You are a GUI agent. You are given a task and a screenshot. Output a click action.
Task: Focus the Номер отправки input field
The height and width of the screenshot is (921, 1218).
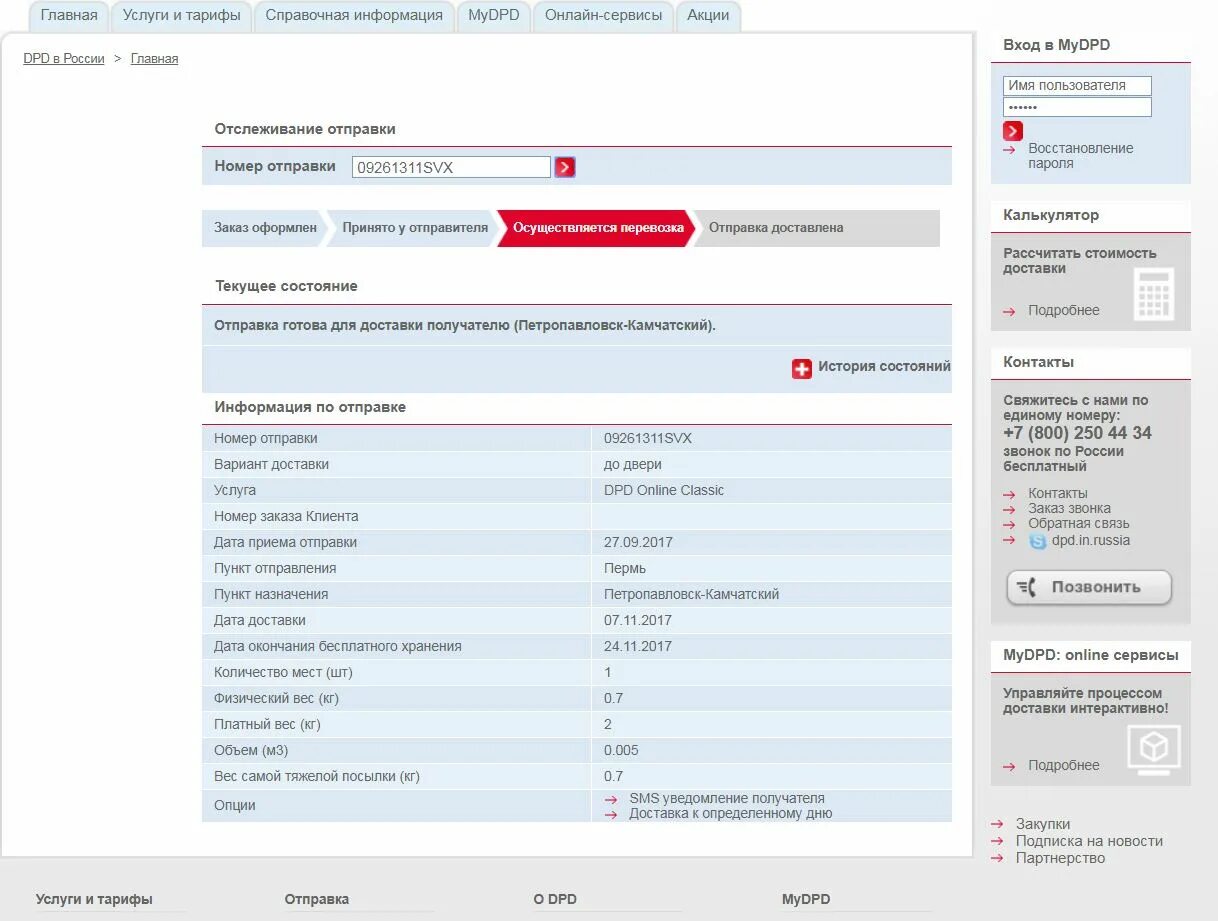pyautogui.click(x=451, y=167)
